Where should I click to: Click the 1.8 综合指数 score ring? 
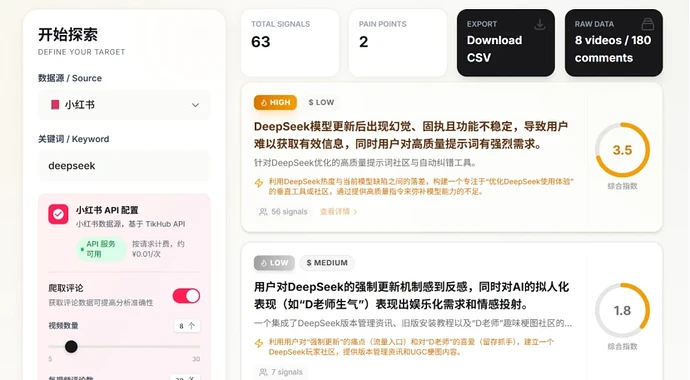[x=622, y=311]
